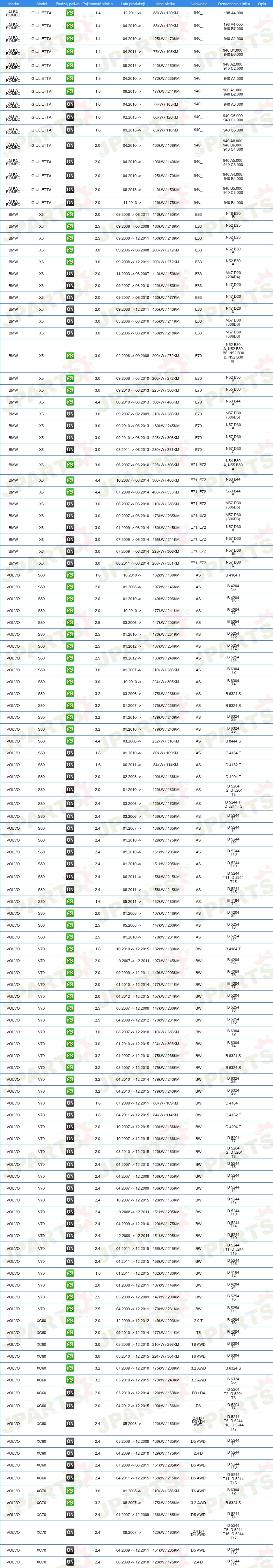Click the Nadwozie column header

[199, 3]
